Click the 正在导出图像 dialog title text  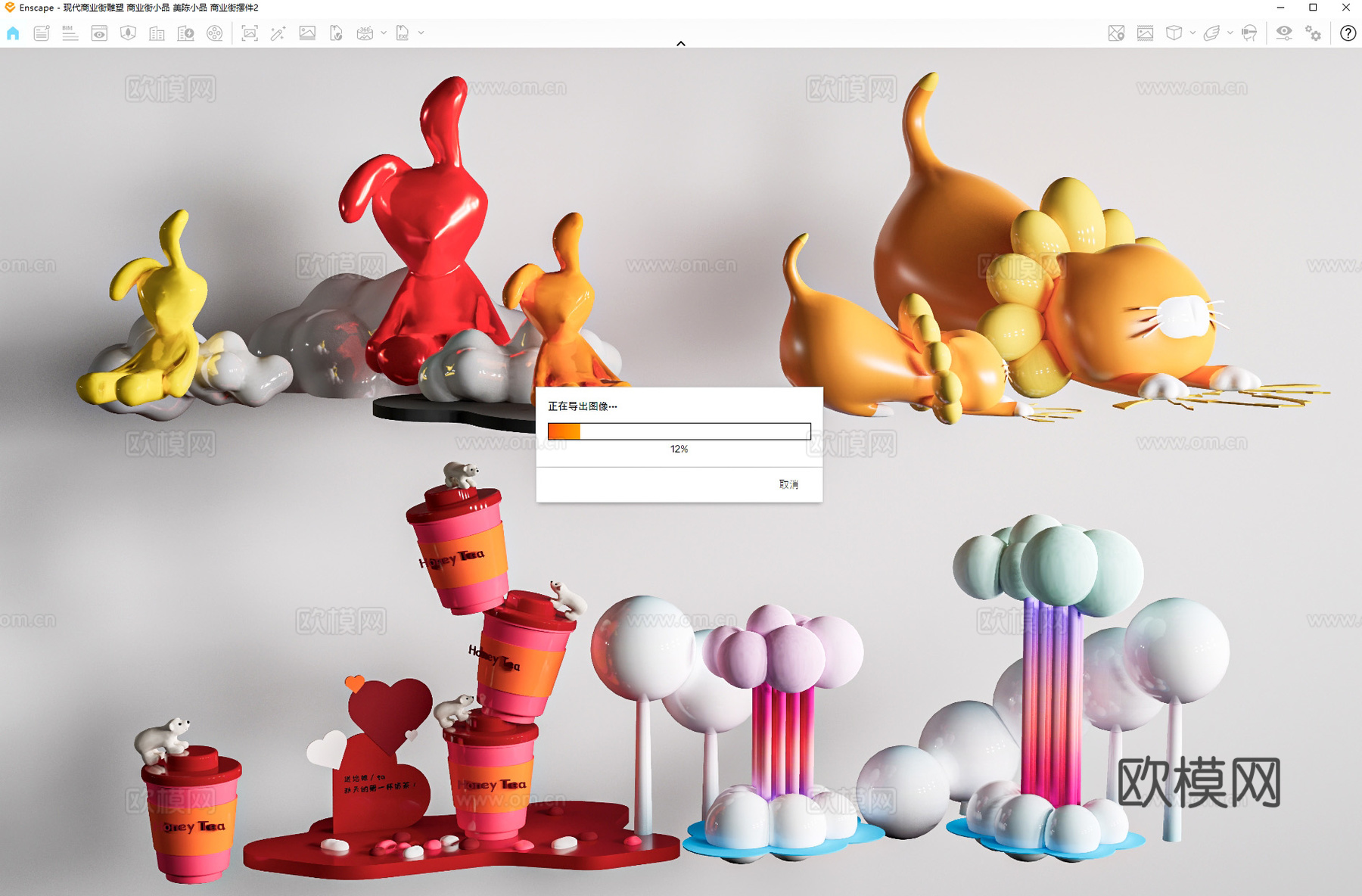(x=582, y=406)
